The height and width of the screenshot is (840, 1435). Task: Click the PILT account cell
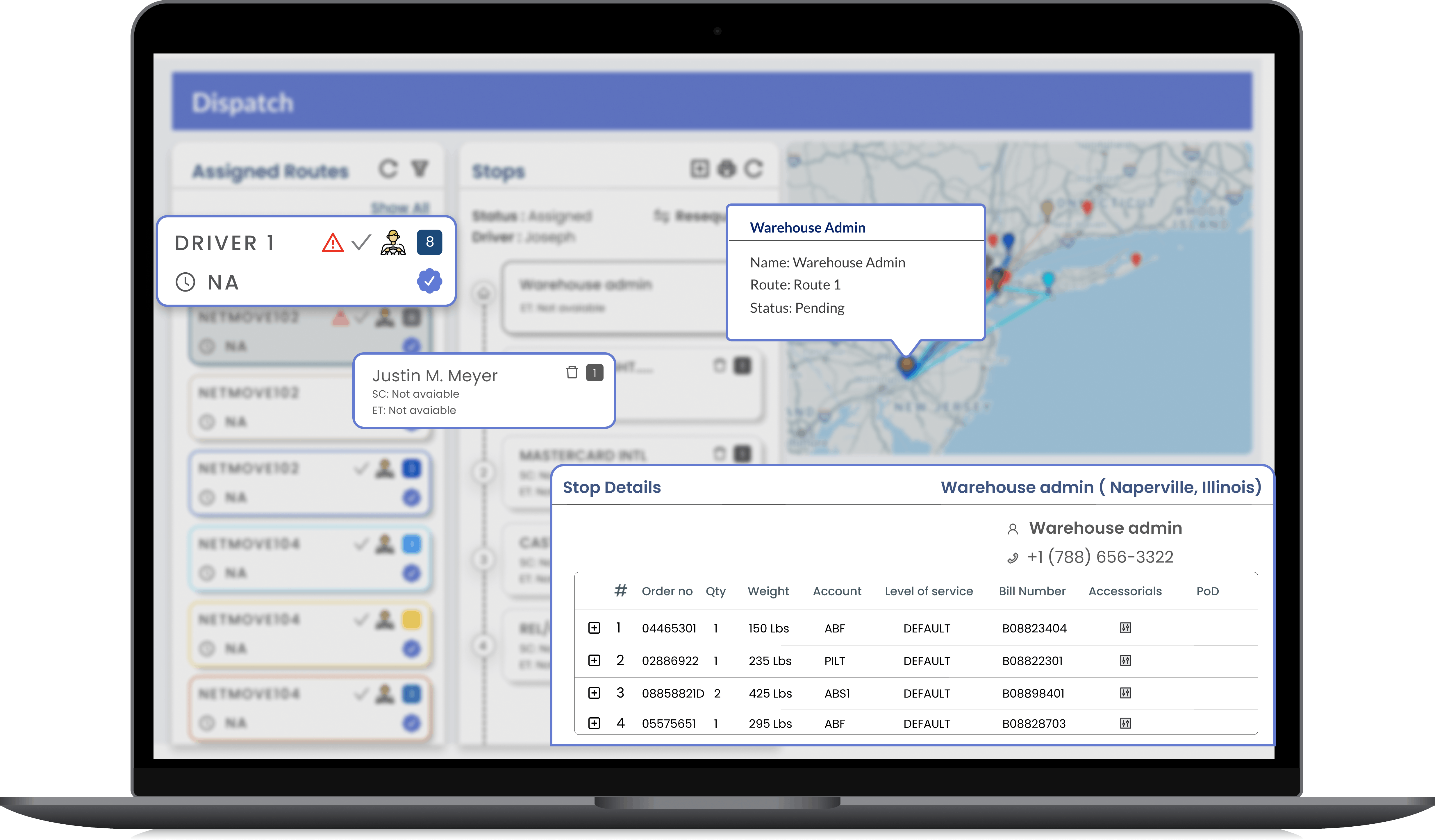pos(834,661)
